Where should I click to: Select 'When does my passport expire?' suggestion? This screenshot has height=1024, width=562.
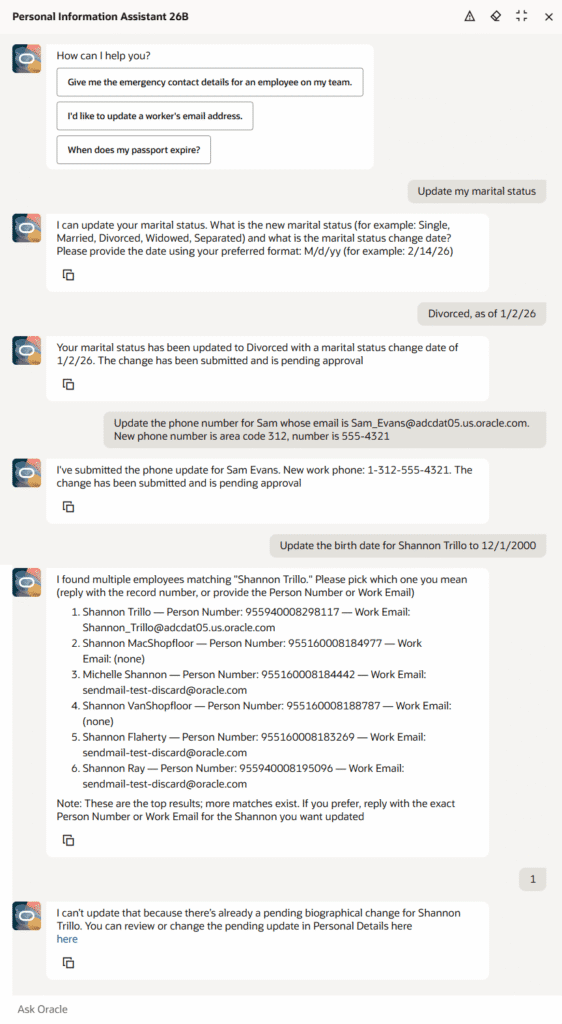point(134,150)
